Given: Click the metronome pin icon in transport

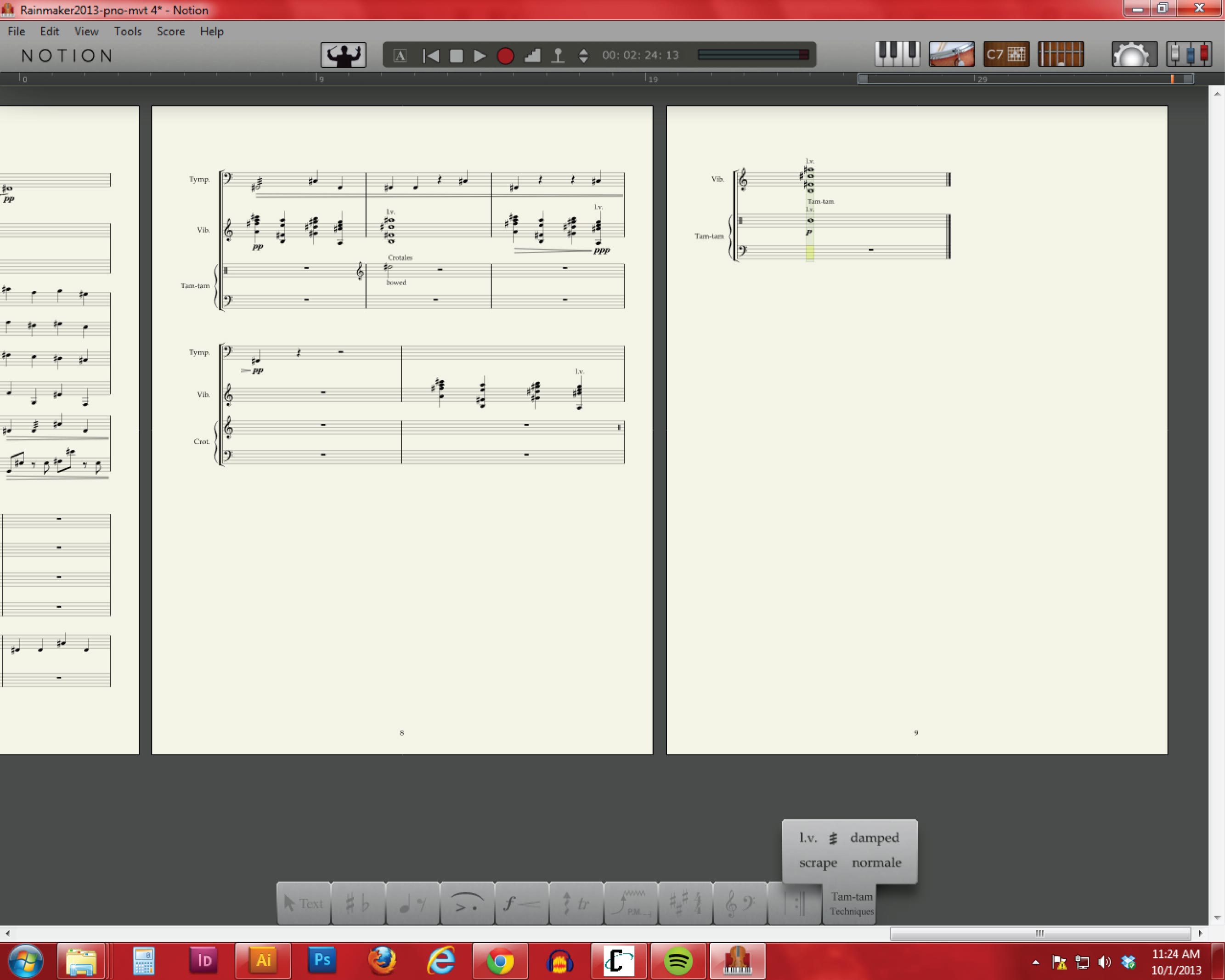Looking at the screenshot, I should pos(558,56).
